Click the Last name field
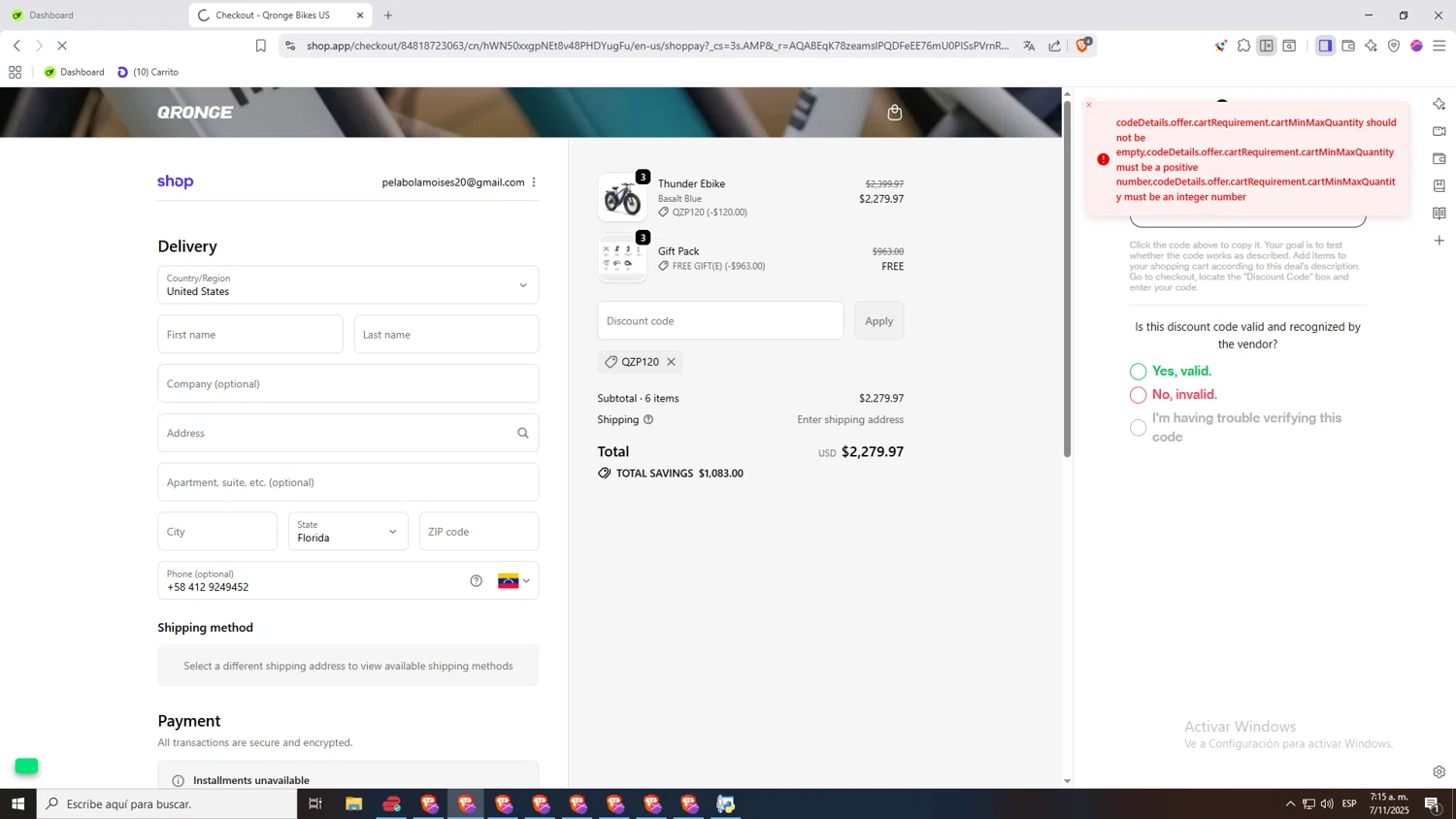The height and width of the screenshot is (819, 1456). coord(447,335)
